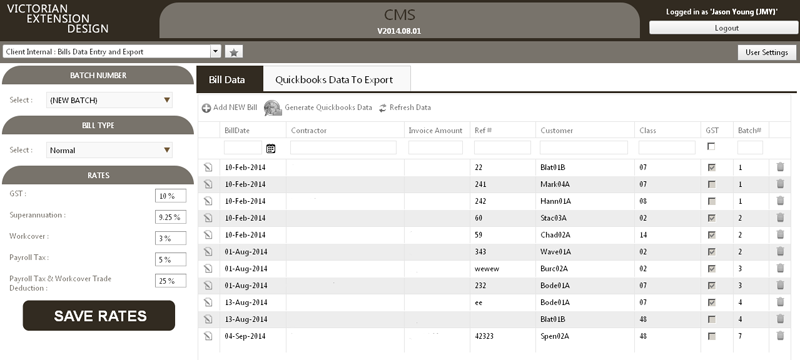
Task: Click the BillDate filter input box
Action: tap(243, 148)
